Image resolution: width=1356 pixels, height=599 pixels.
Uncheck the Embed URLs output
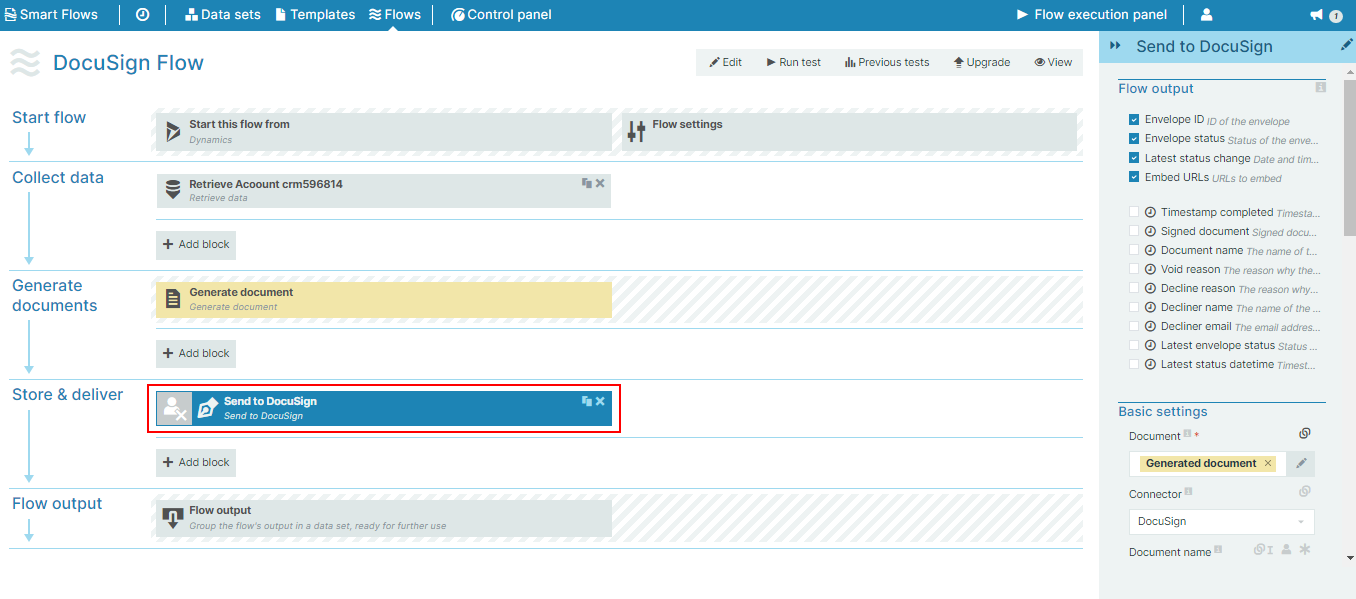[x=1134, y=177]
